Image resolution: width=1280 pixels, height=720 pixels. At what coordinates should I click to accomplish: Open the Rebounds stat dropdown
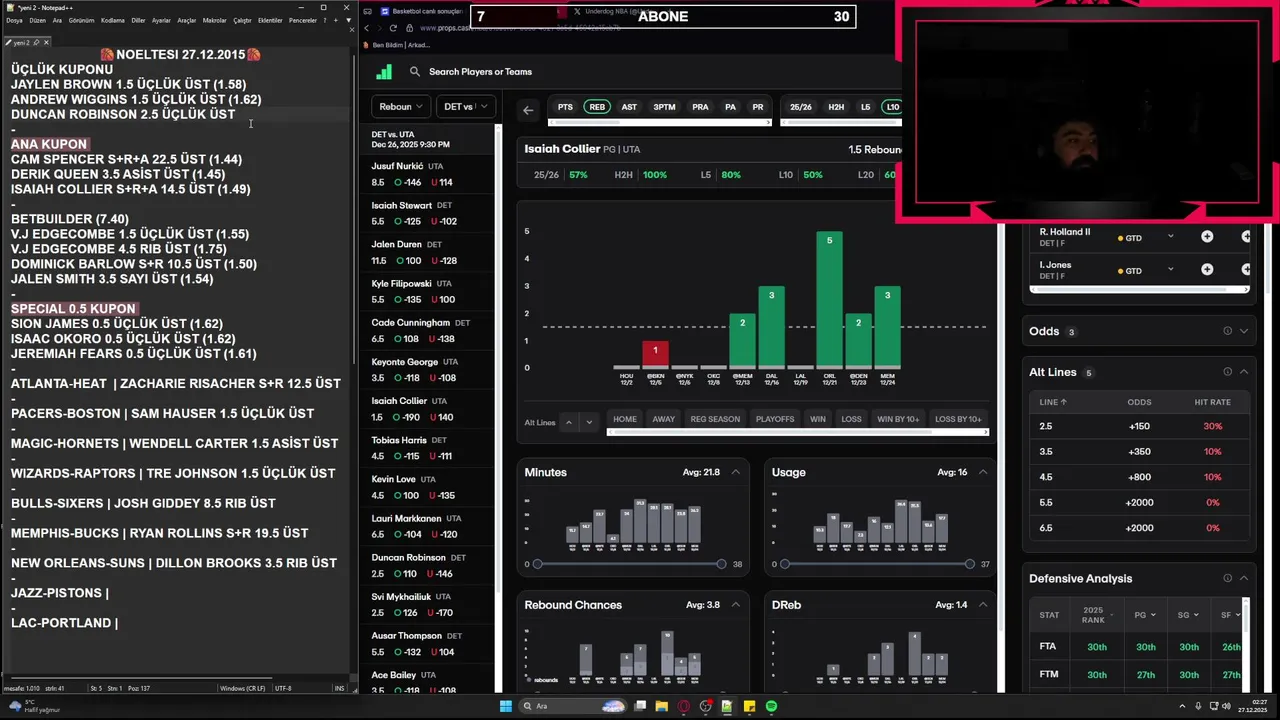pos(401,106)
